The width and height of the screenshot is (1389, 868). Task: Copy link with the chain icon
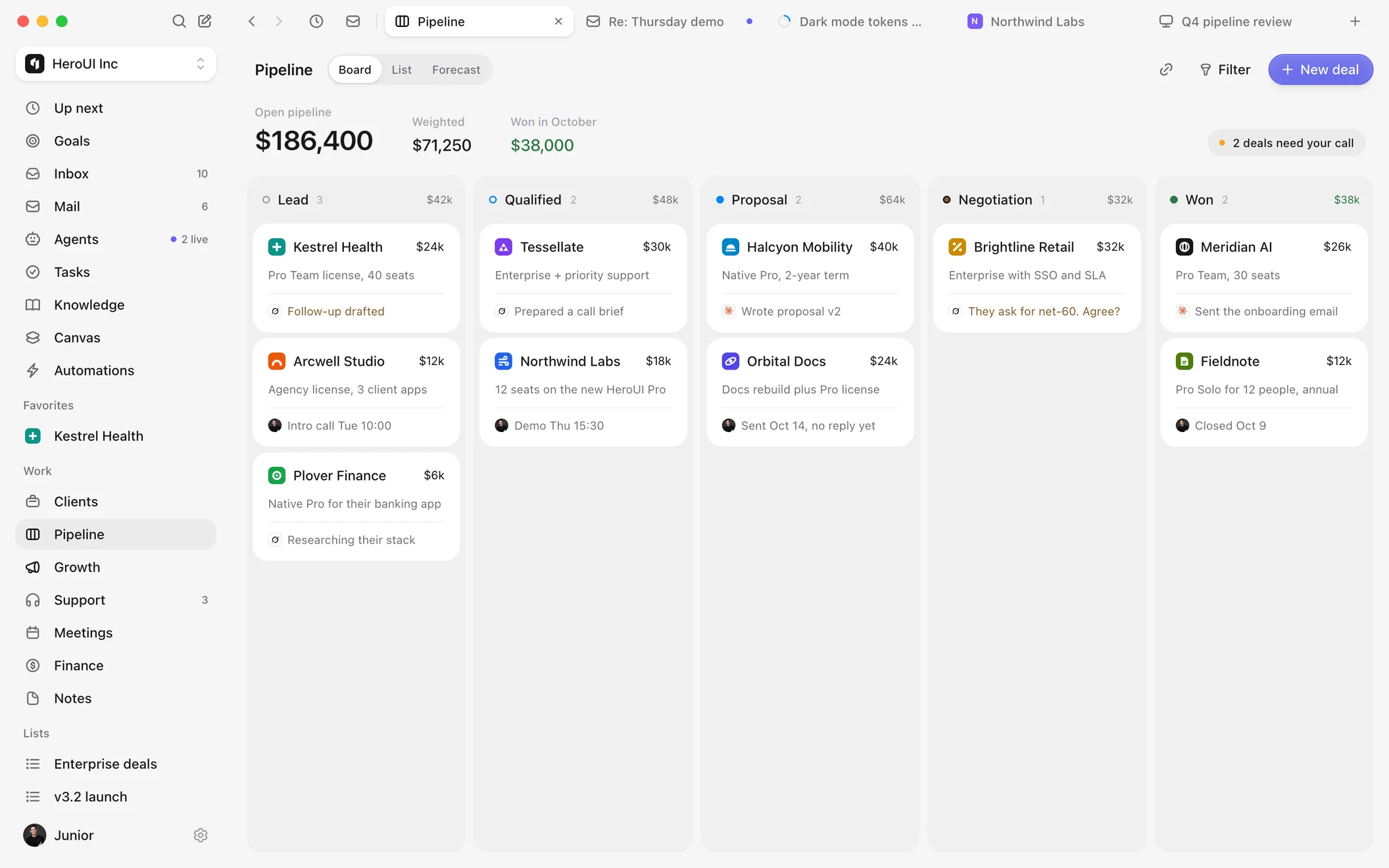(x=1166, y=70)
